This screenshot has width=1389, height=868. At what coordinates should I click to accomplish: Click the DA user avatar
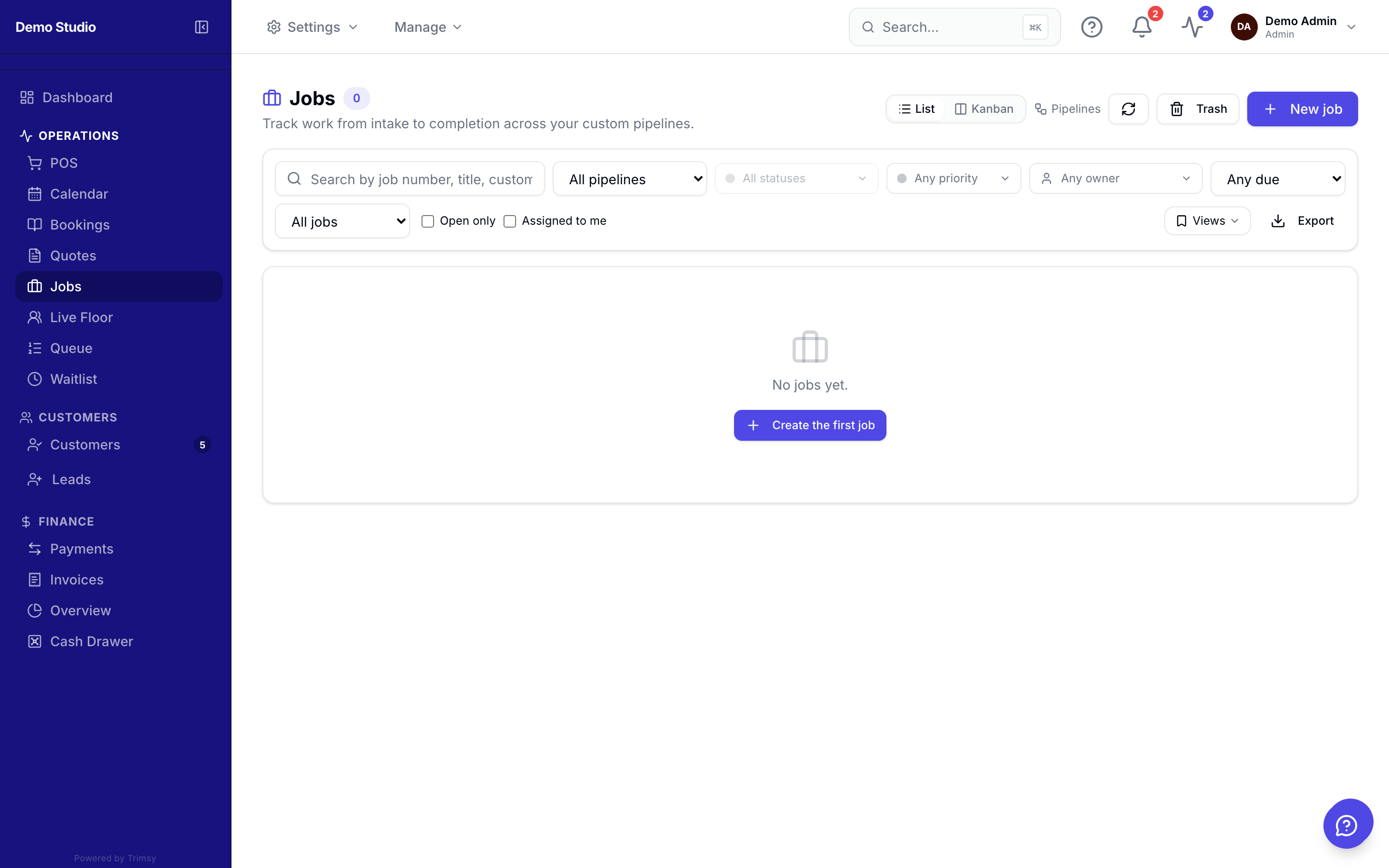point(1244,27)
